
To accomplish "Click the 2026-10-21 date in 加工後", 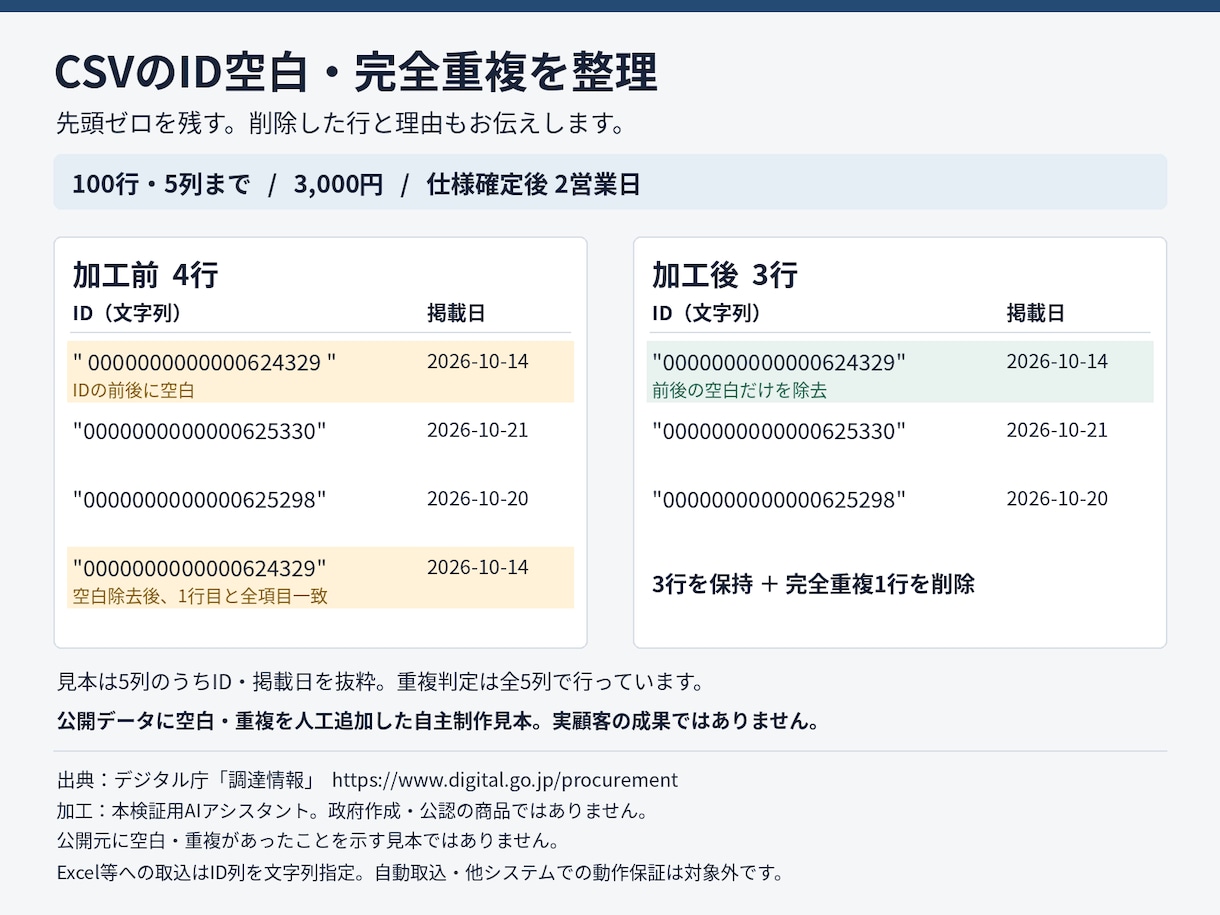I will [1057, 430].
